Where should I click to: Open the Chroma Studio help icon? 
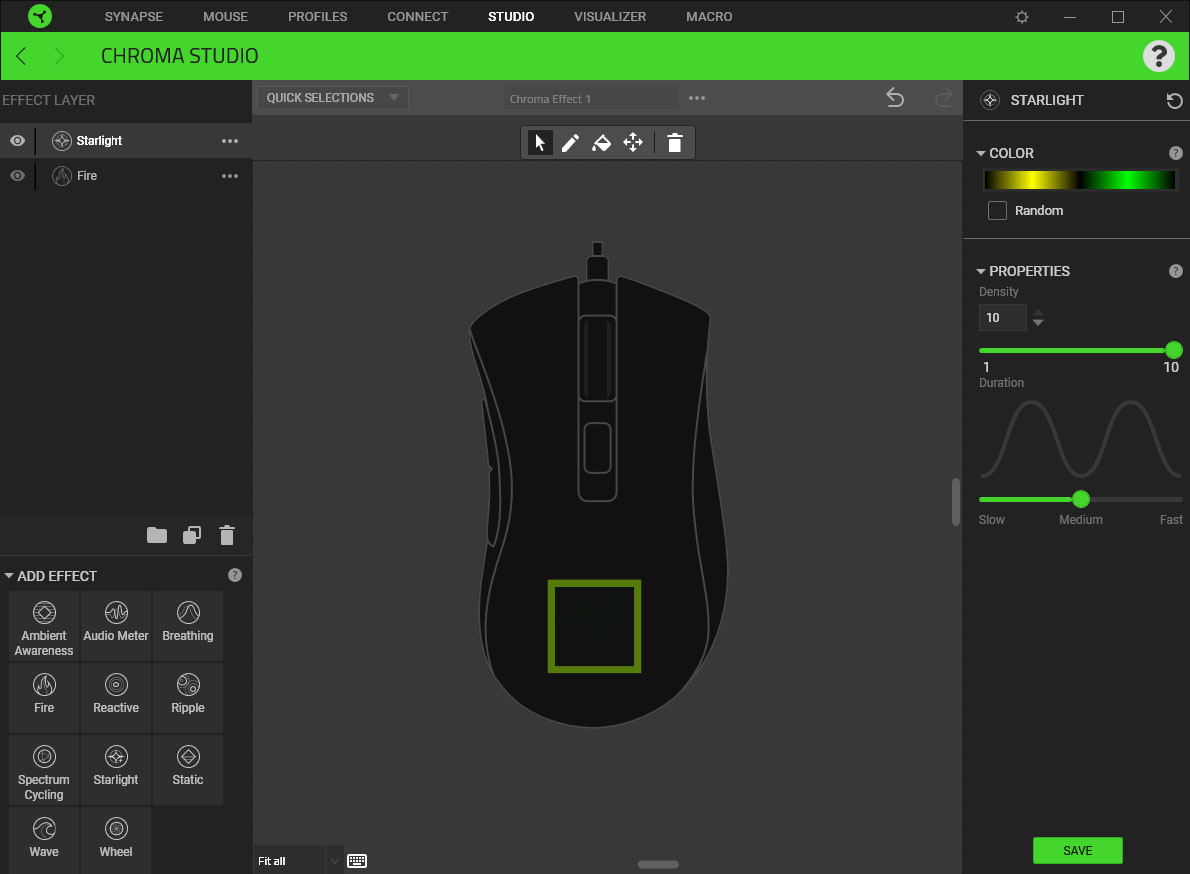click(x=1158, y=55)
